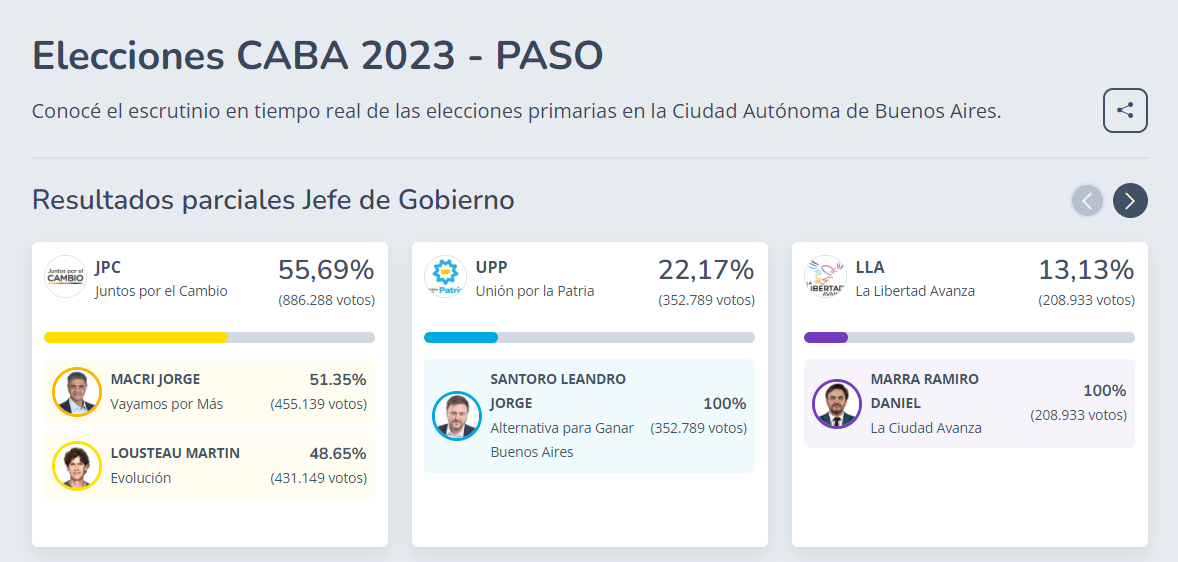Select the MACRI JORGE candidate name
1178x562 pixels.
(155, 380)
